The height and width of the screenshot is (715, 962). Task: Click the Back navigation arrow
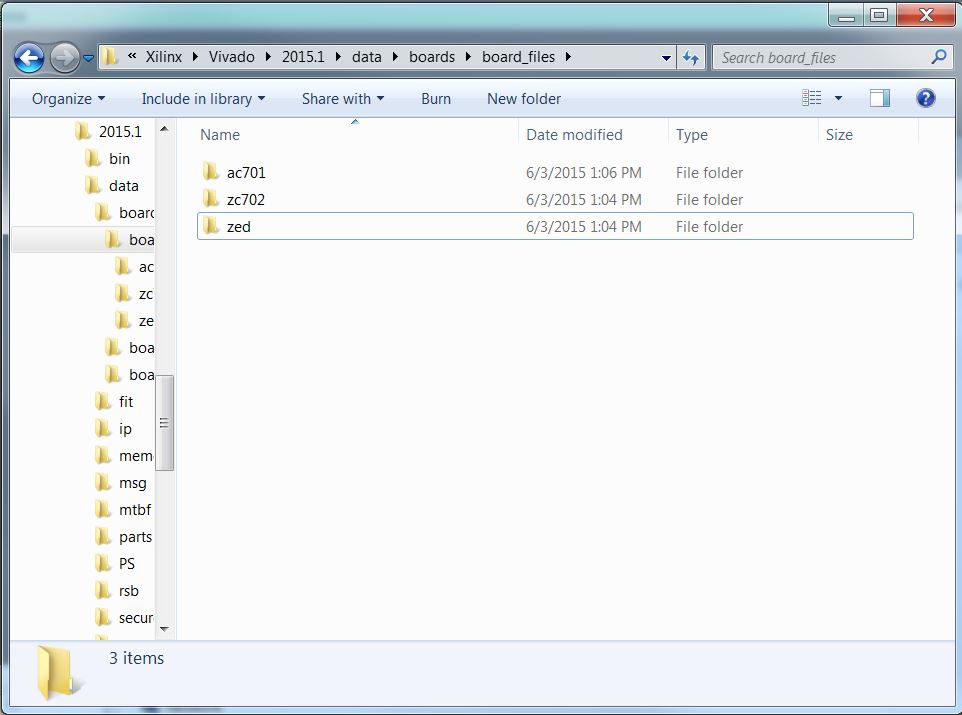(x=29, y=58)
